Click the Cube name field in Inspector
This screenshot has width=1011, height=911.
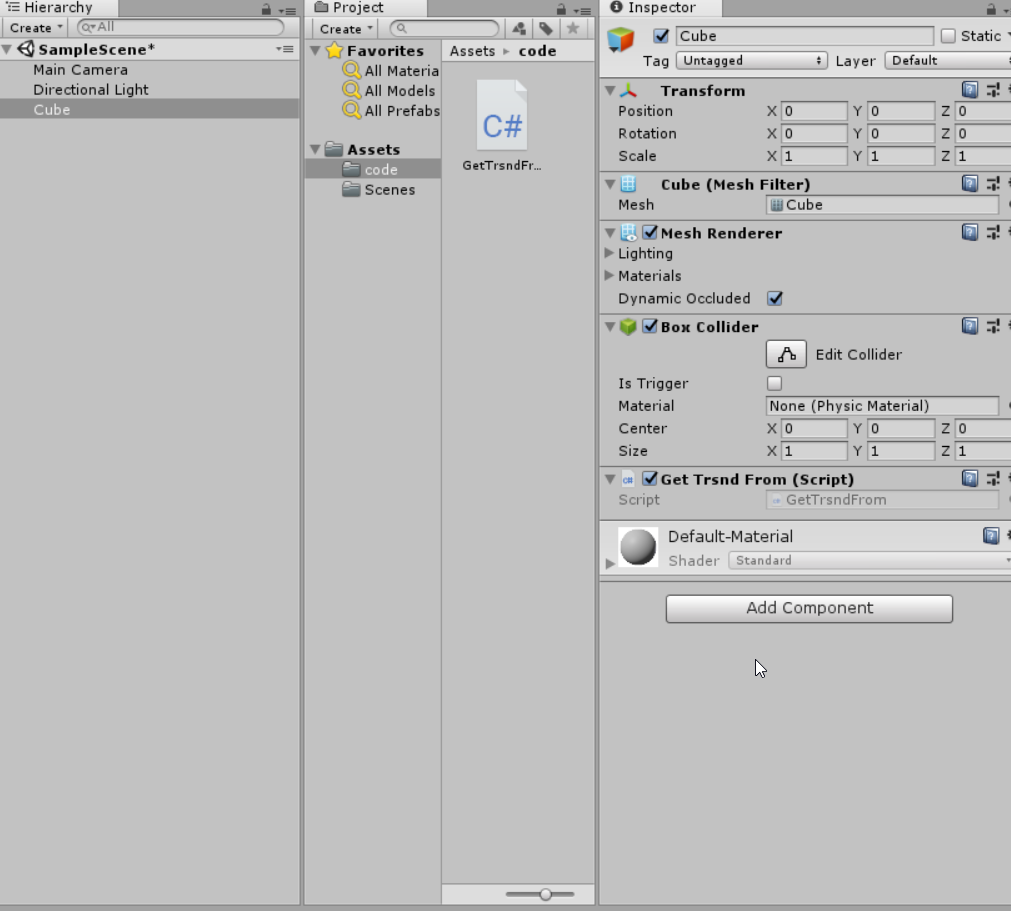pos(805,36)
